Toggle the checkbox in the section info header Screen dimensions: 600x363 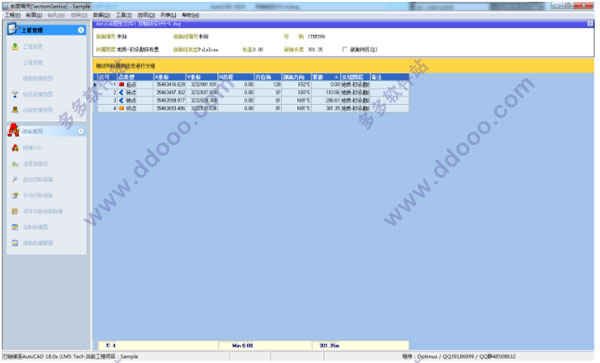click(345, 49)
